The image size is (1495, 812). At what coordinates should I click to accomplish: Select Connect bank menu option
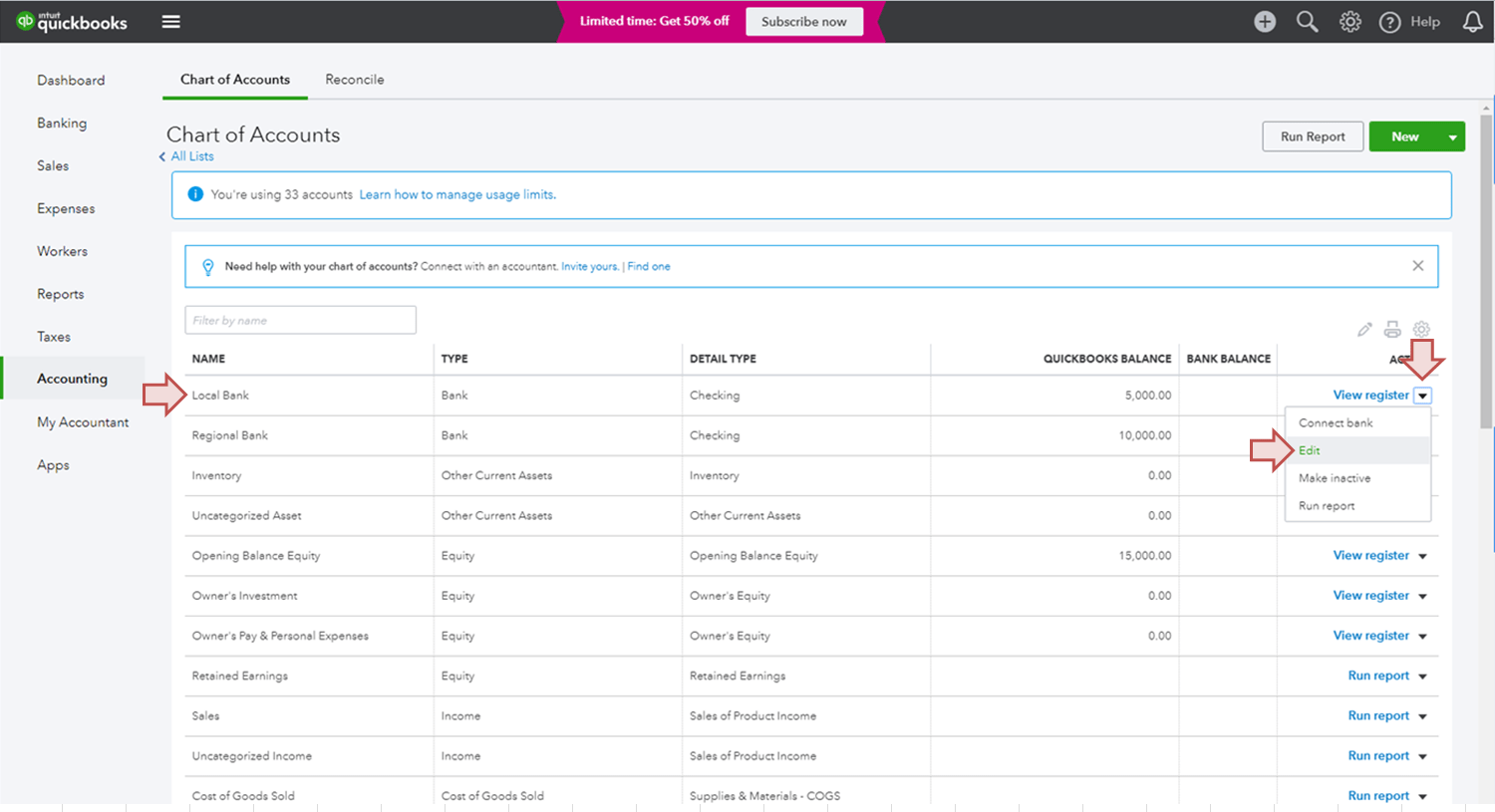click(1358, 422)
